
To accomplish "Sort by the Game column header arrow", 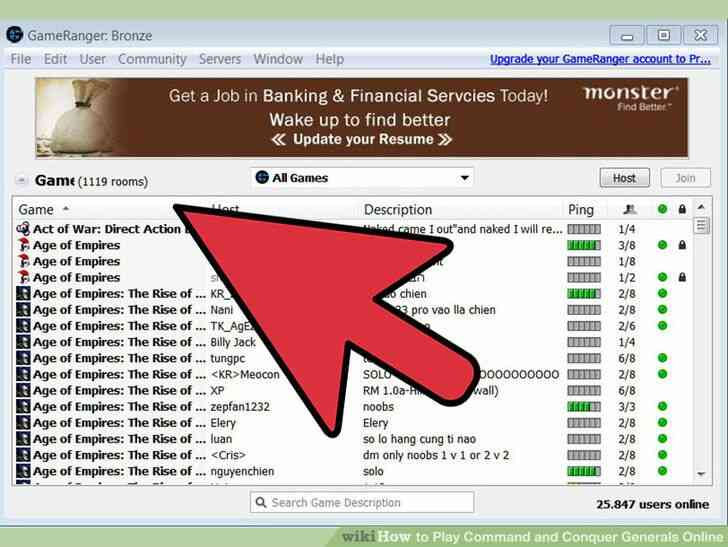I will coord(66,209).
